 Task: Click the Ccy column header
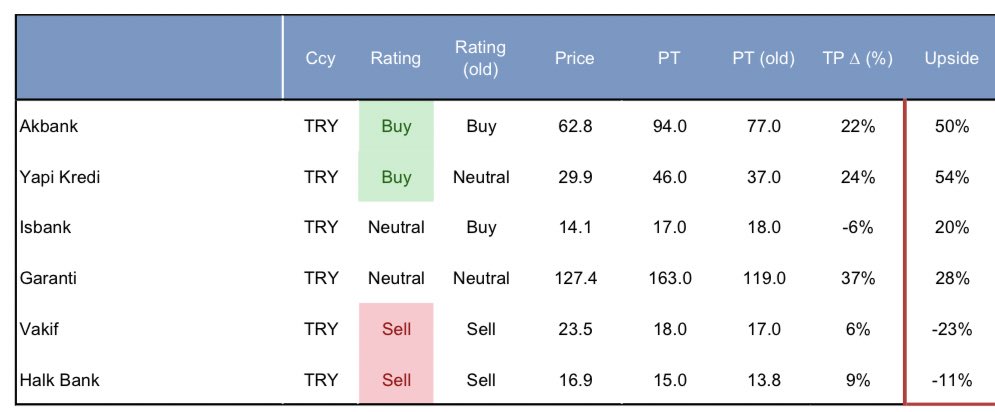click(321, 59)
